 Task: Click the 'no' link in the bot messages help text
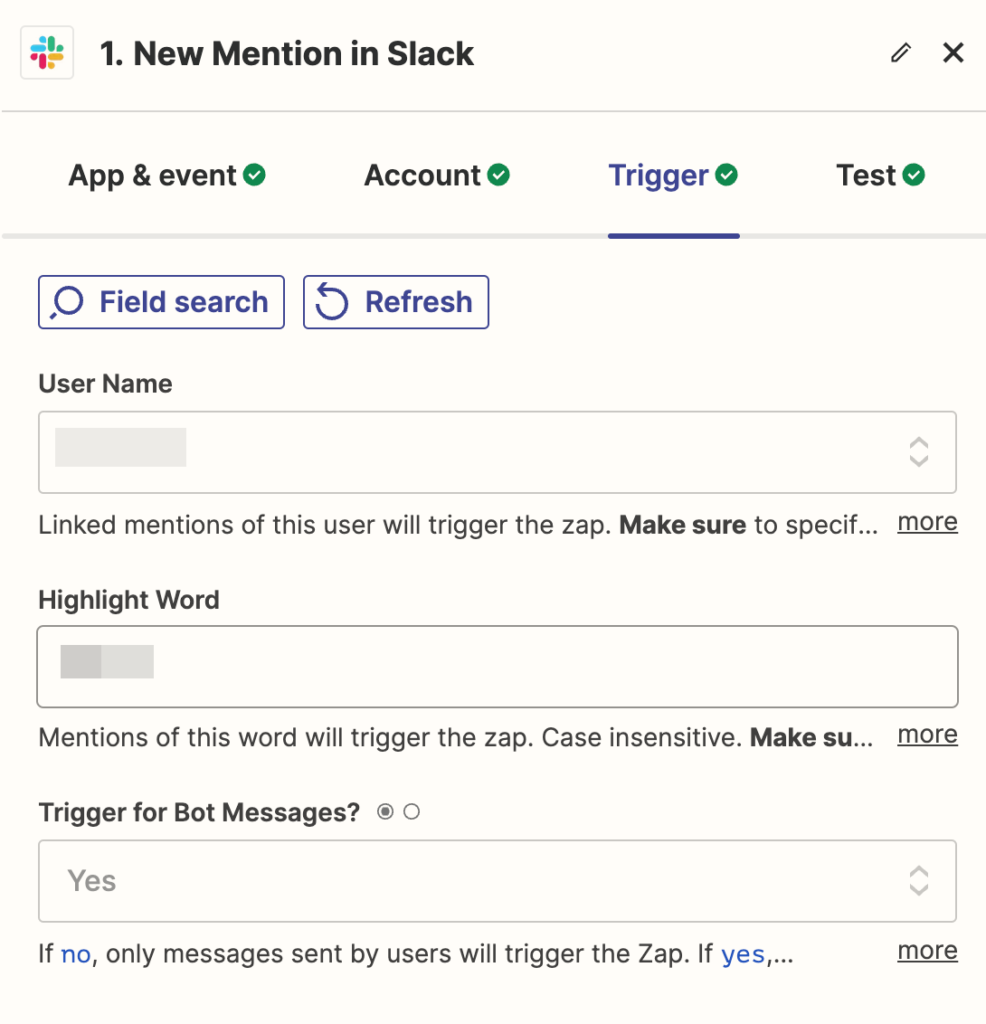75,954
